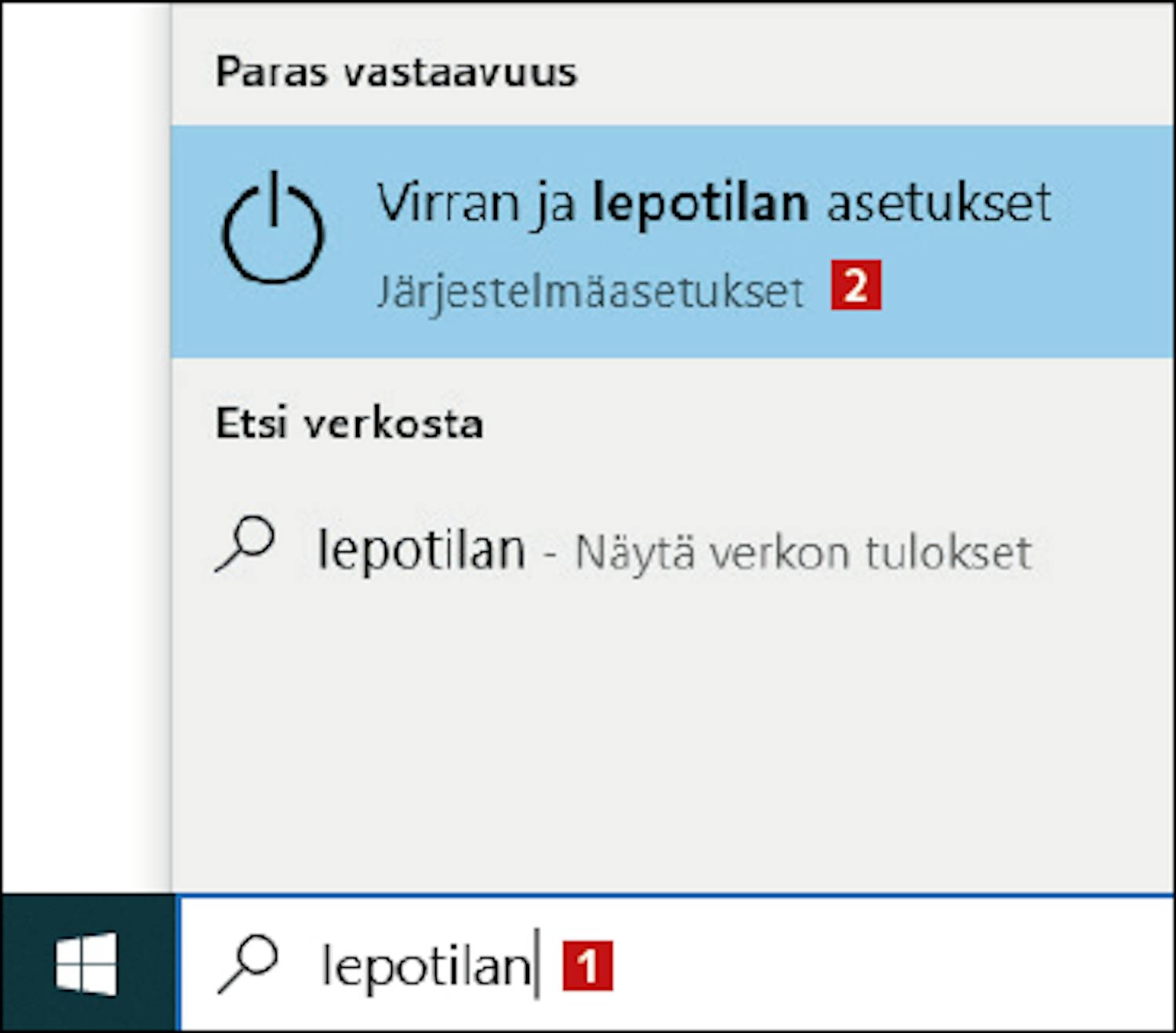Click the Etsi verkosta heading
The width and height of the screenshot is (1176, 1033).
tap(349, 424)
